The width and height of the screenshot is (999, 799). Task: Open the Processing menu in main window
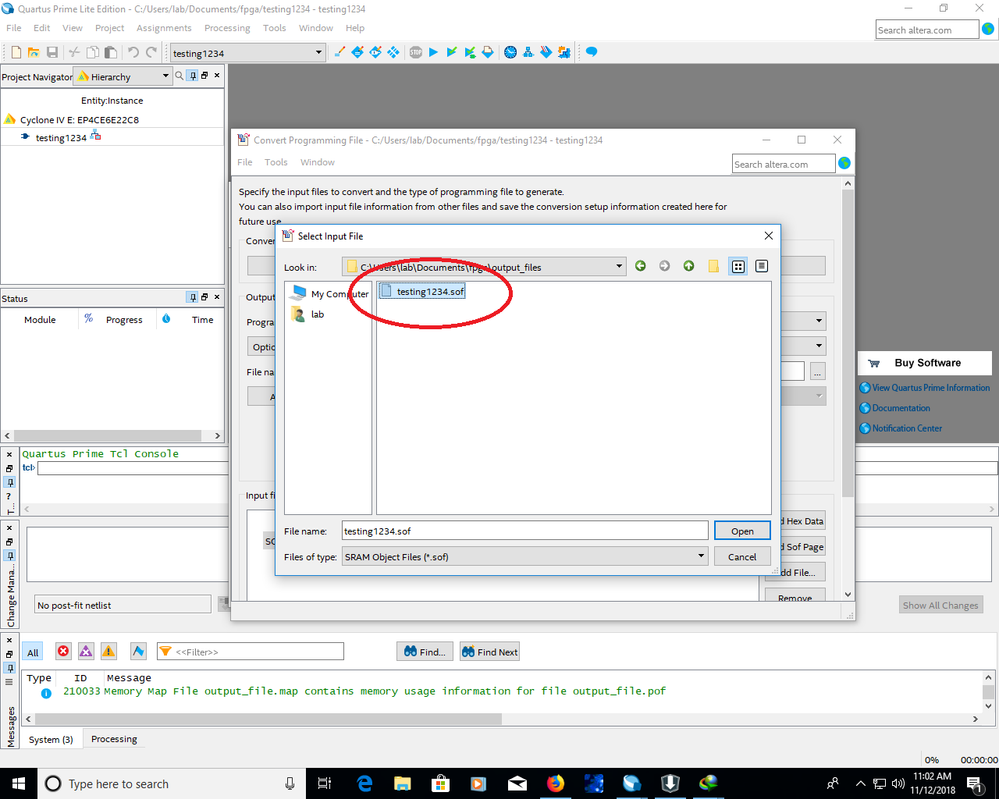coord(227,28)
